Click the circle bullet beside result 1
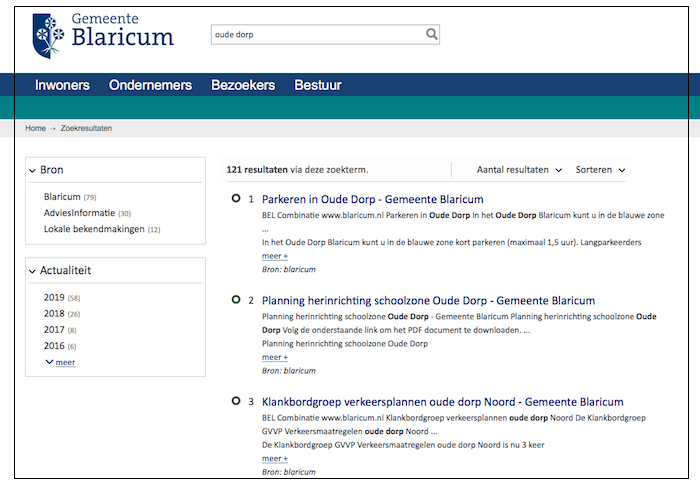The width and height of the screenshot is (700, 482). [x=236, y=199]
